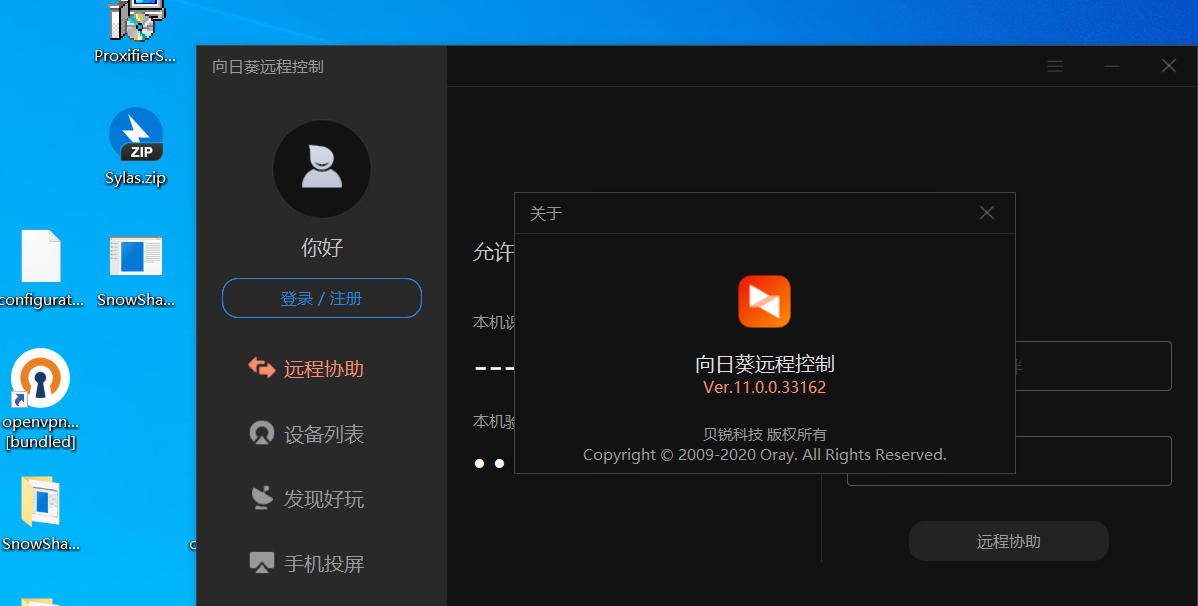Open the 手机投屏 sidebar section
The image size is (1198, 606).
click(x=306, y=564)
